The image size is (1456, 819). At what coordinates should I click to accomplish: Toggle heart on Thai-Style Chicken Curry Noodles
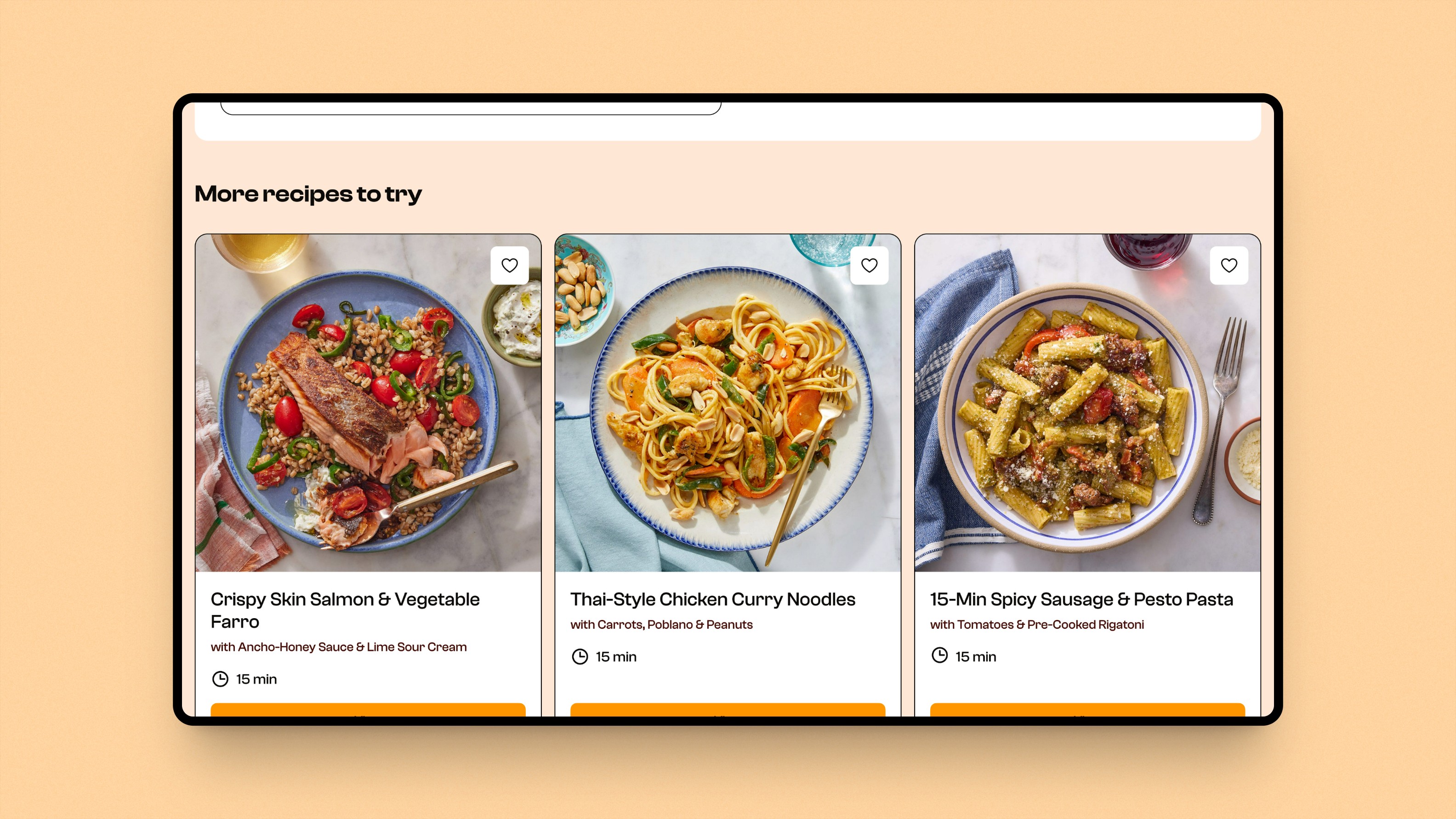869,265
